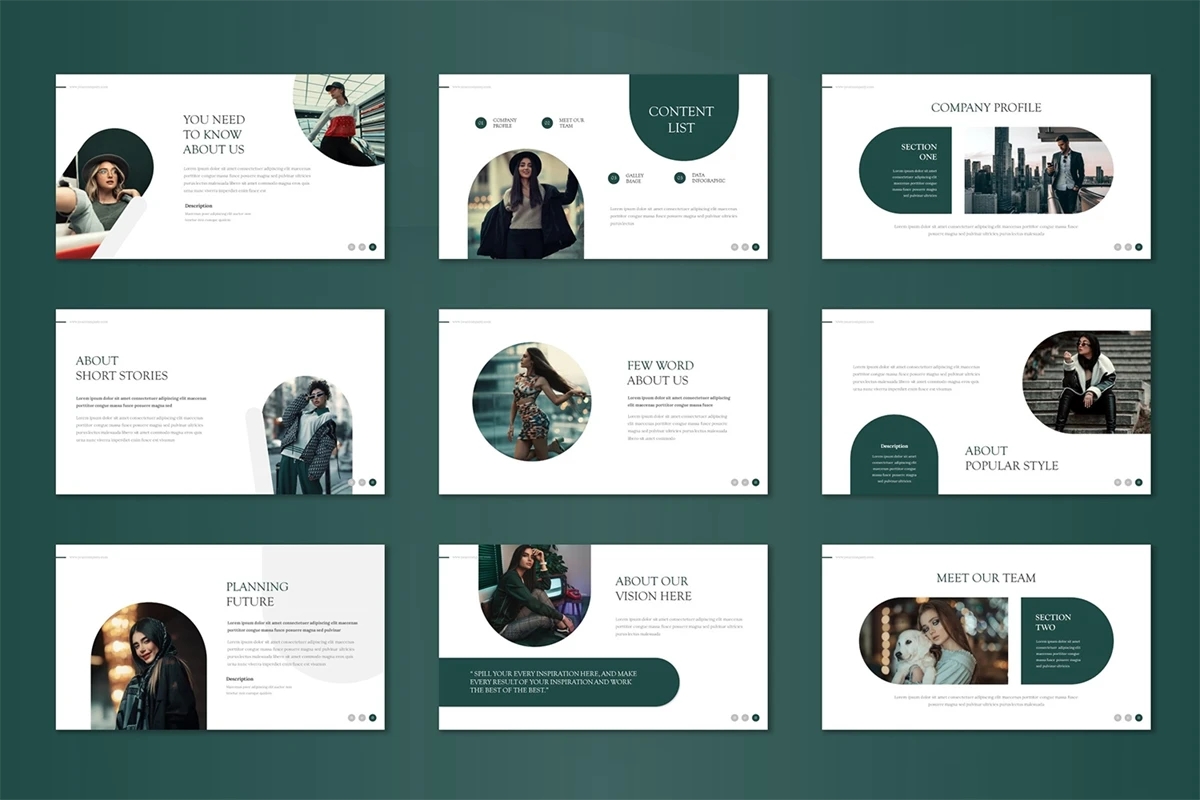Image resolution: width=1200 pixels, height=800 pixels.
Task: Click the dark green pagination dot on Few Word About Us slide
Action: [756, 482]
